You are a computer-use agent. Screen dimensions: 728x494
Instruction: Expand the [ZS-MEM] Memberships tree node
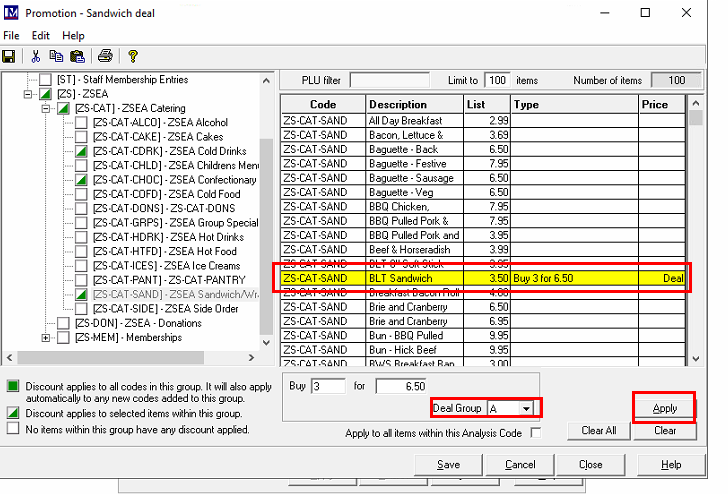pyautogui.click(x=46, y=338)
